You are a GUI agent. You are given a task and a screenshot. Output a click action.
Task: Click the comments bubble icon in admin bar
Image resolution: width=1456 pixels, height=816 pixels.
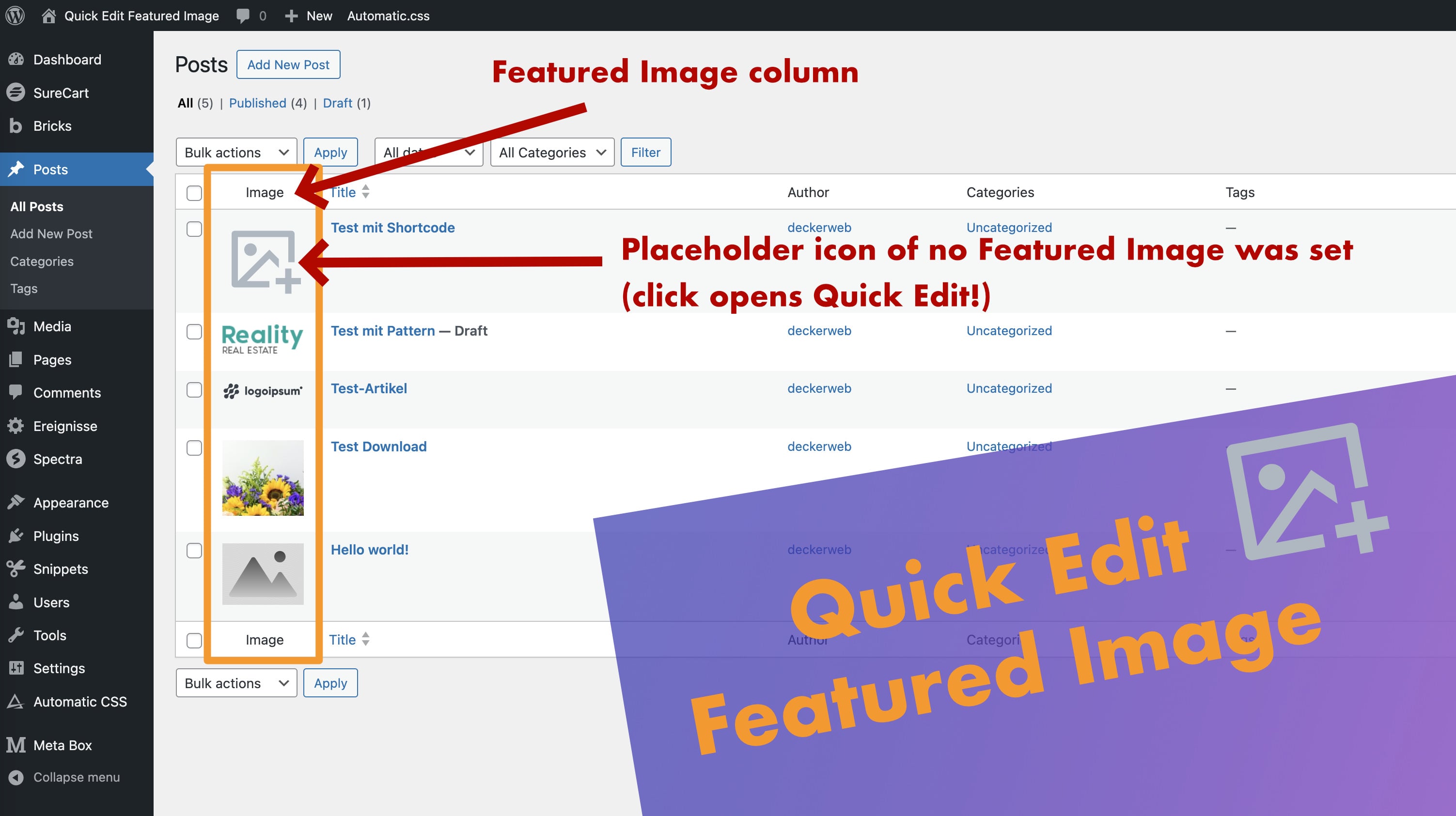[243, 16]
